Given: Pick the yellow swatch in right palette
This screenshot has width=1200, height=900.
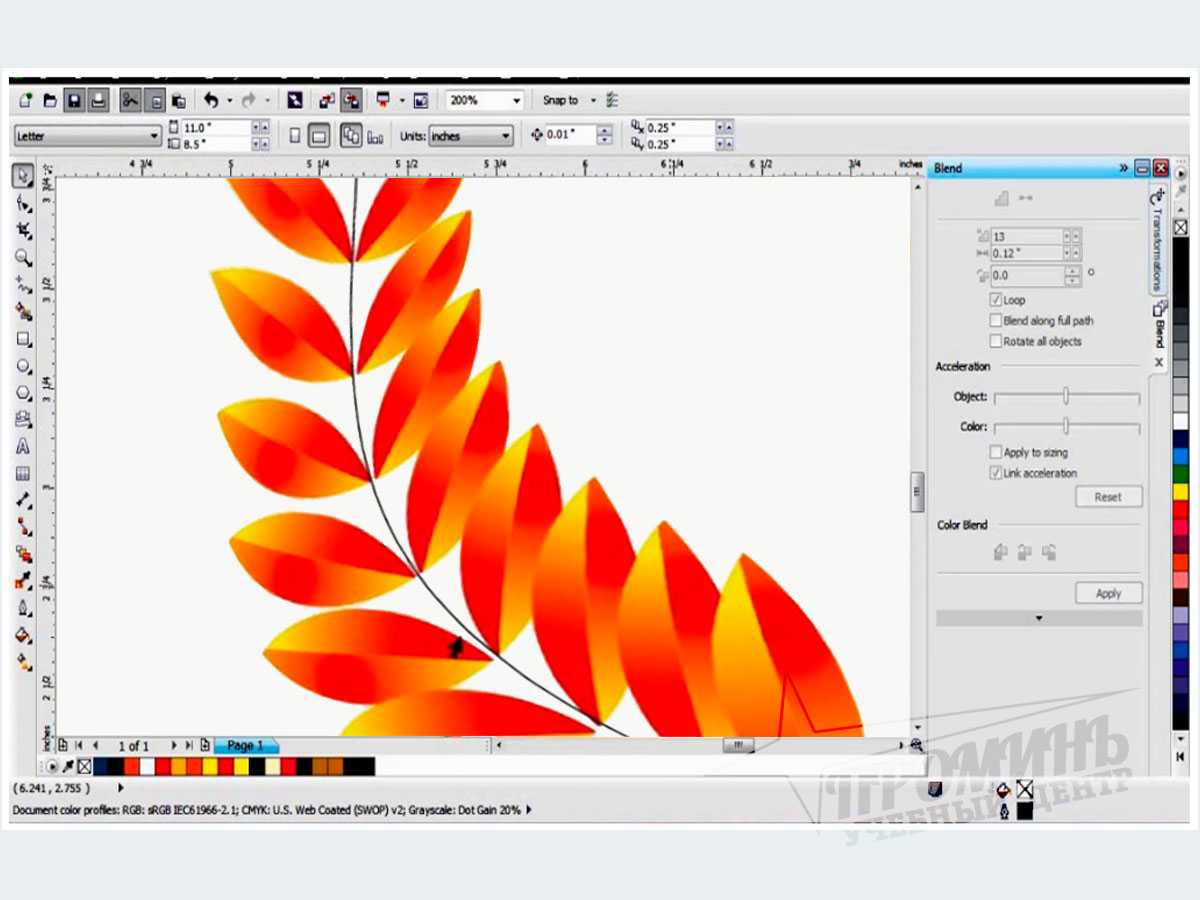Looking at the screenshot, I should pyautogui.click(x=1181, y=492).
